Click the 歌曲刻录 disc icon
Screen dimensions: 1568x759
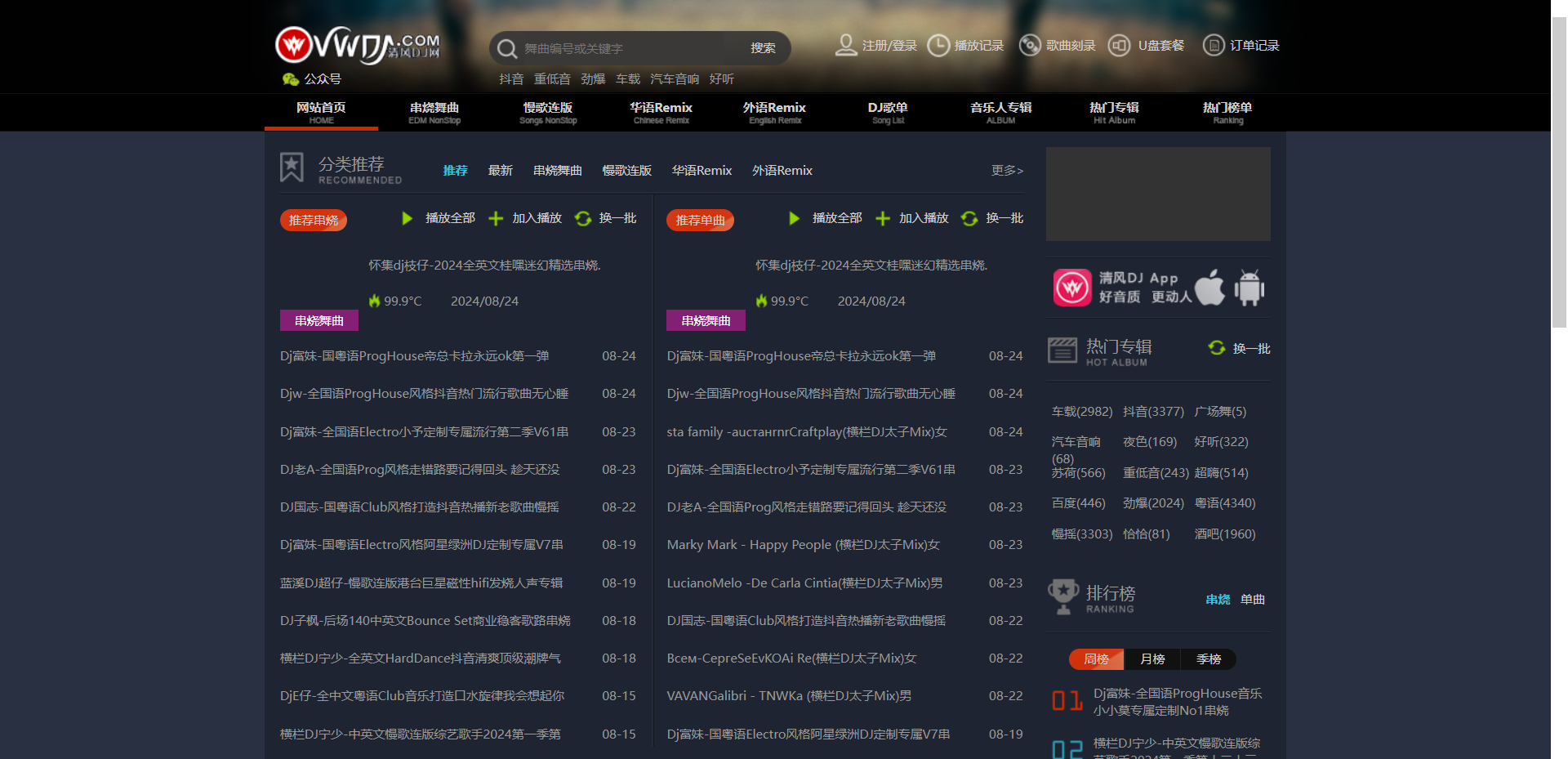tap(1030, 45)
